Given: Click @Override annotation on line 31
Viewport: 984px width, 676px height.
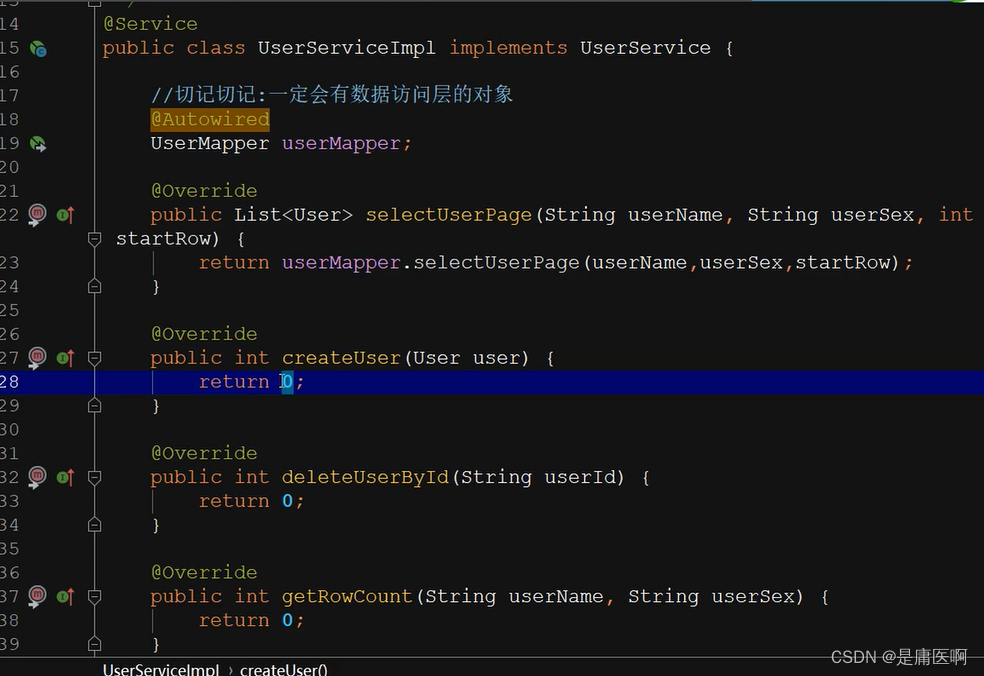Looking at the screenshot, I should point(204,453).
